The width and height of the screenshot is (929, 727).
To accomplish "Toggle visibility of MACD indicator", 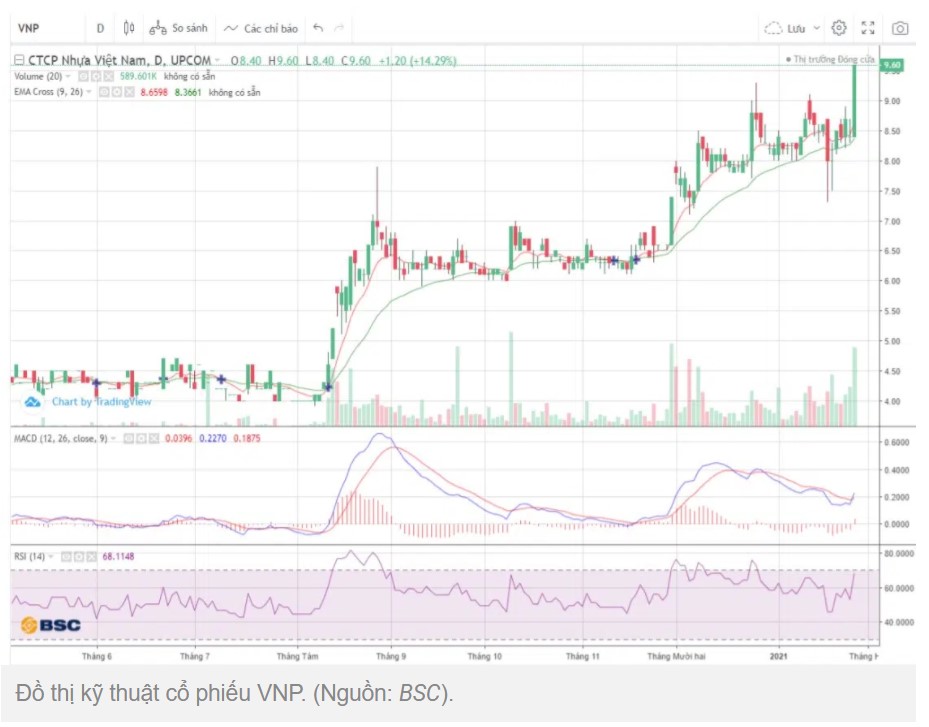I will pyautogui.click(x=128, y=439).
